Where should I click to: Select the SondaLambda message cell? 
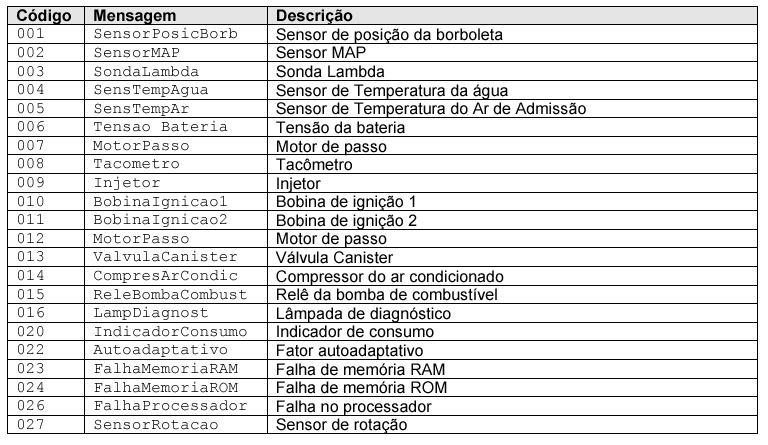146,71
